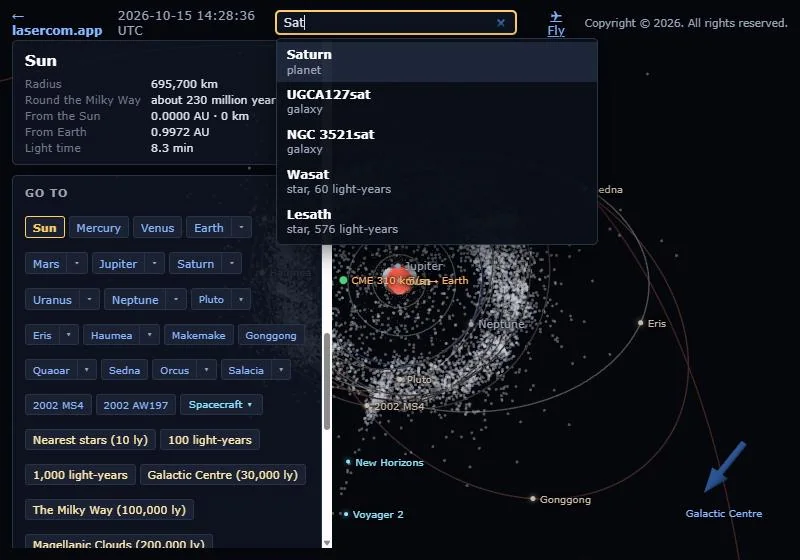Image resolution: width=800 pixels, height=560 pixels.
Task: Select the Sun button in Go To
Action: [45, 227]
